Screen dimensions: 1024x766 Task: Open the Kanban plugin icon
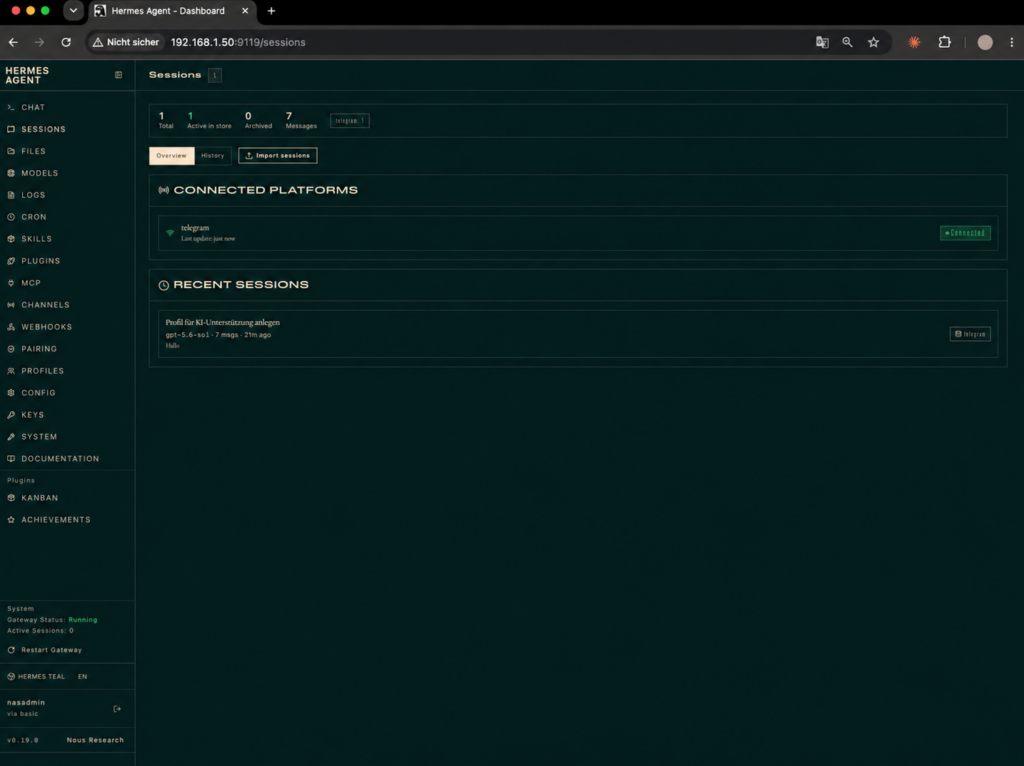[x=11, y=498]
